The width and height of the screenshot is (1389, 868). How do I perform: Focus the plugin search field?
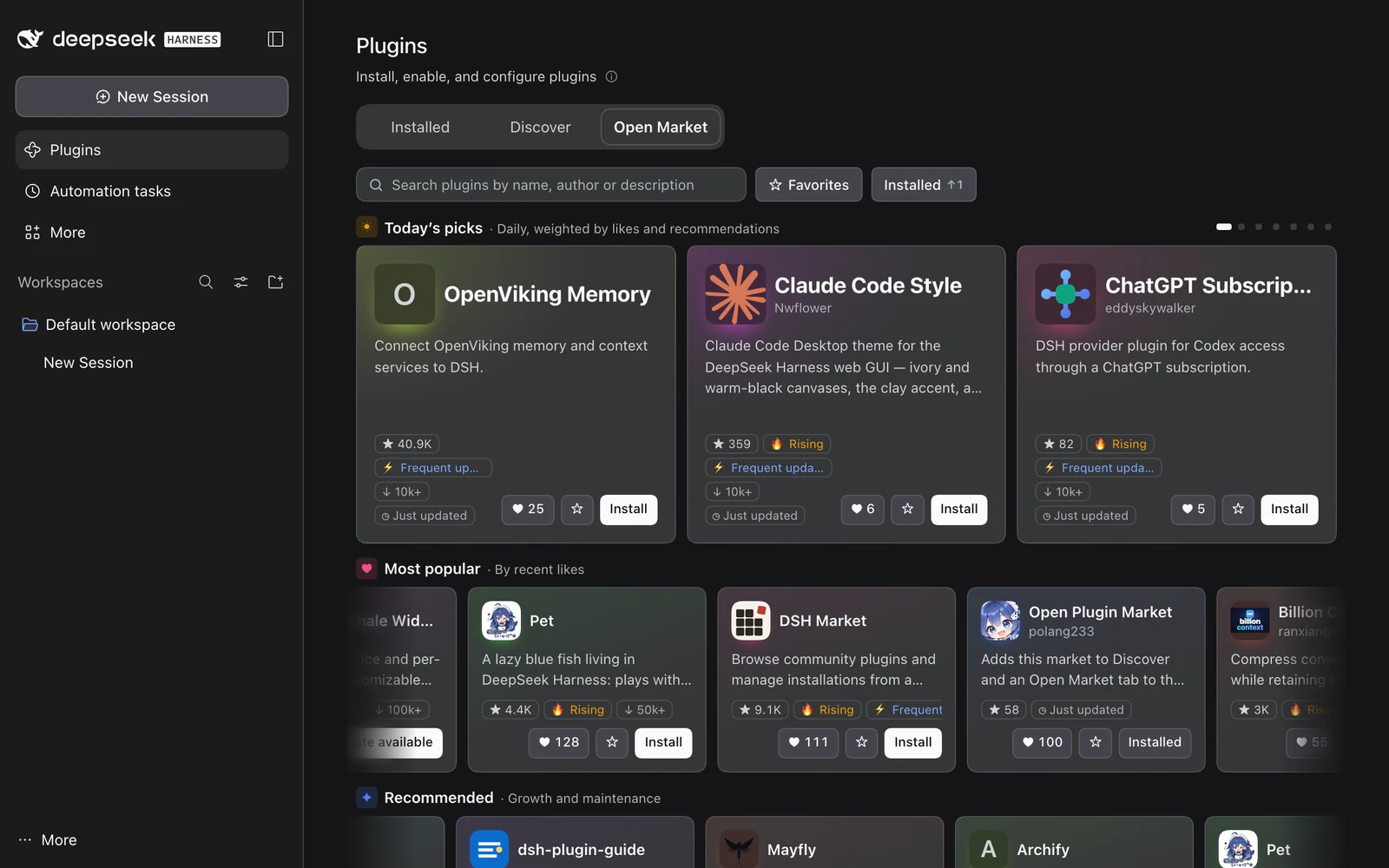(x=551, y=185)
